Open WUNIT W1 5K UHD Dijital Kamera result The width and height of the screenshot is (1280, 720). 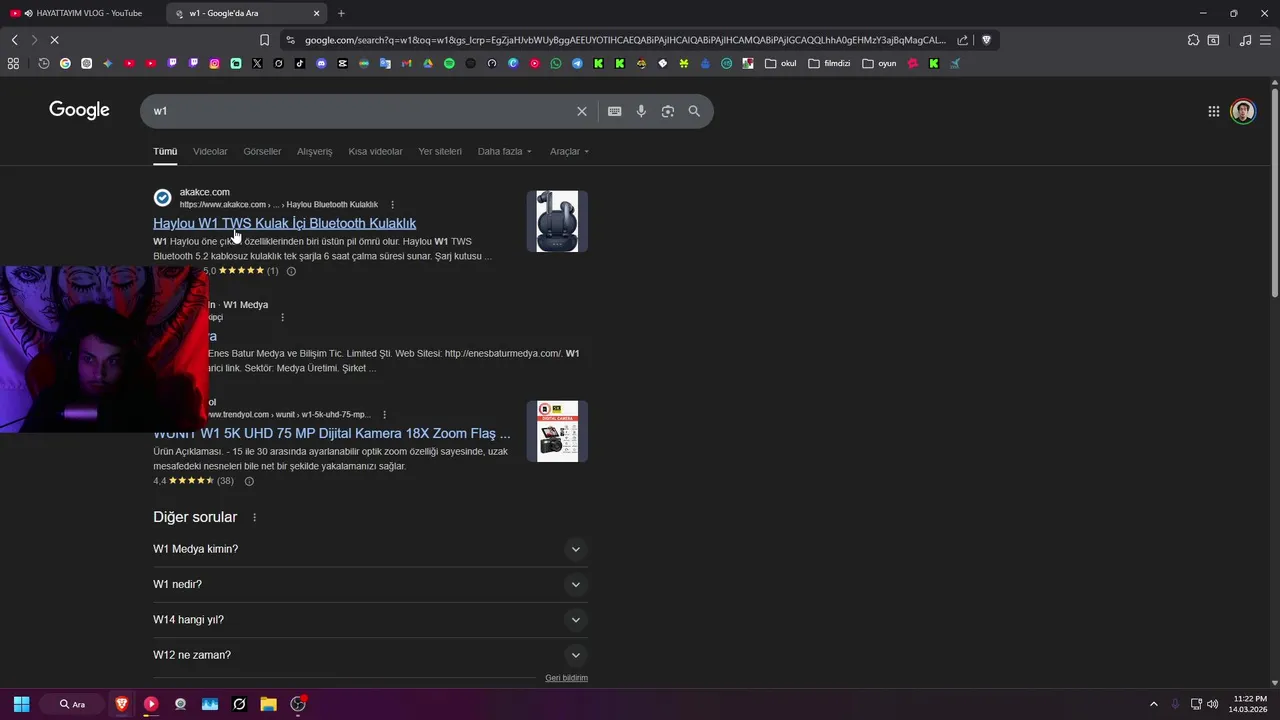[331, 433]
